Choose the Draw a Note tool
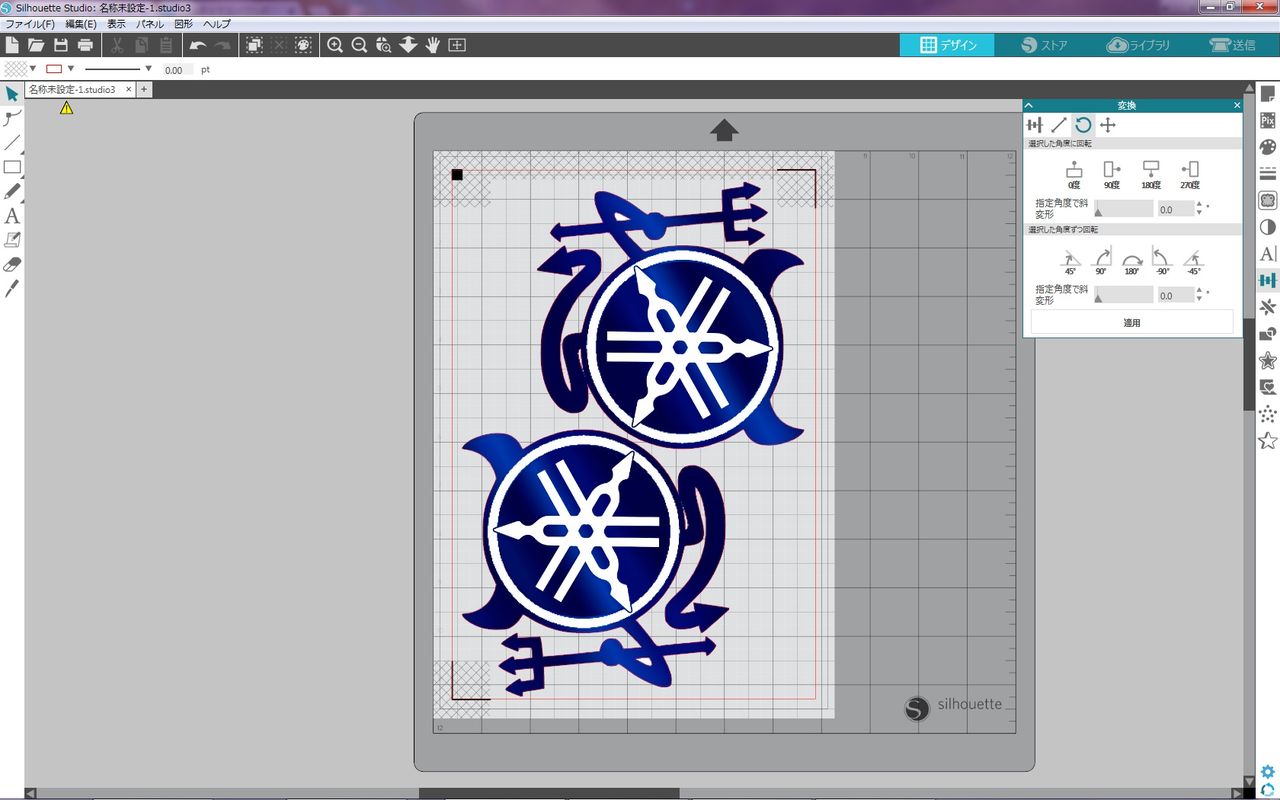The width and height of the screenshot is (1280, 800). [x=12, y=240]
